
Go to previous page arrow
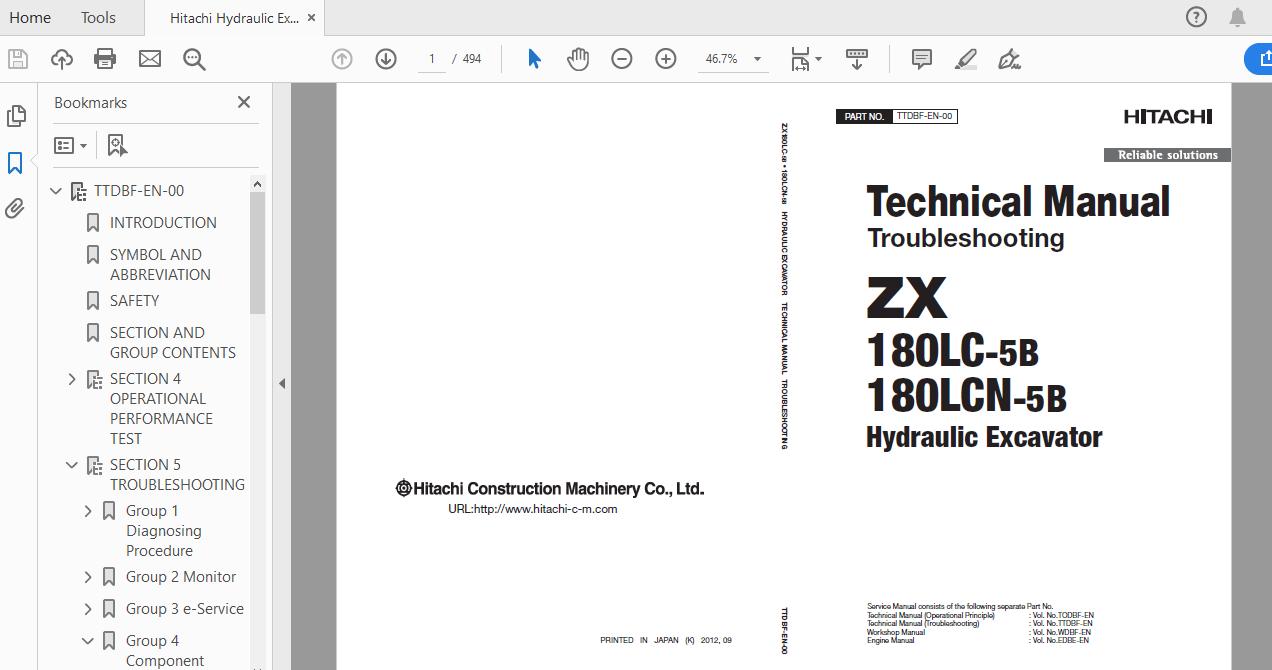click(342, 59)
